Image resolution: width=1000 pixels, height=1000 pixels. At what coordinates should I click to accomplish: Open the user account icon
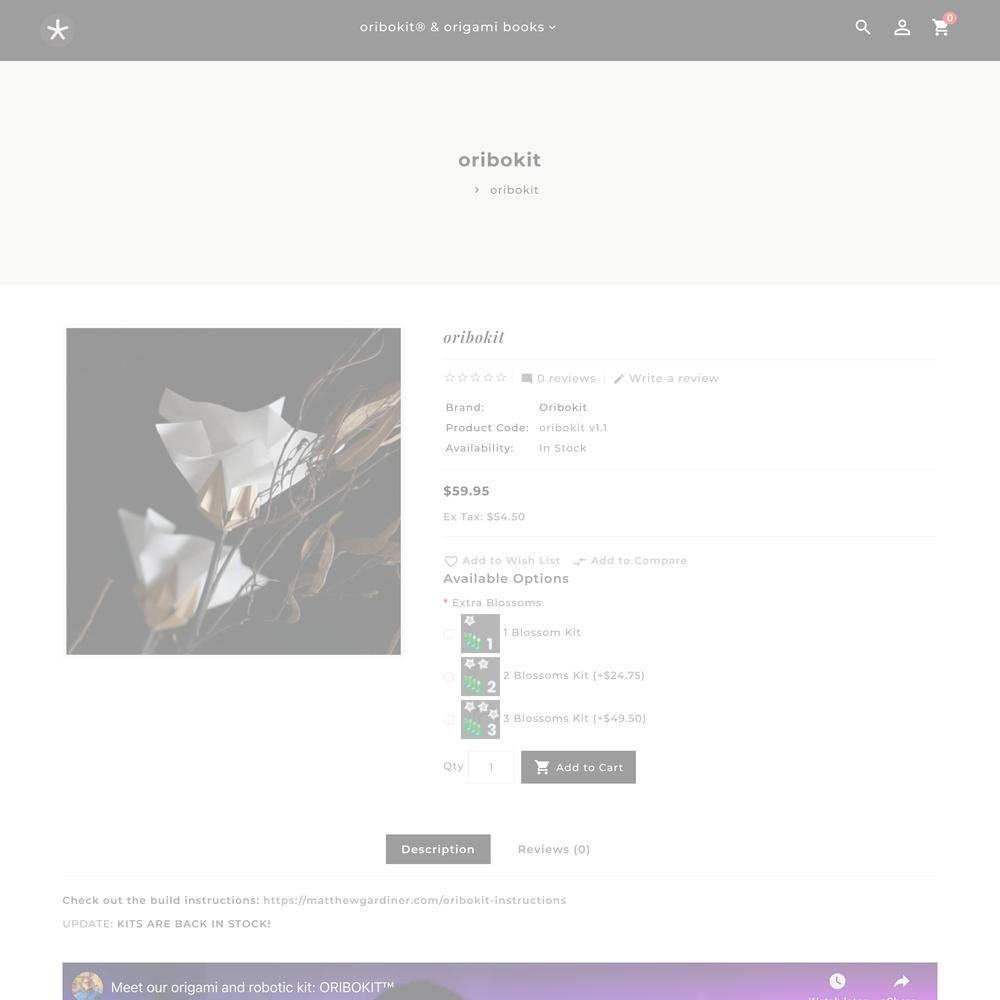point(902,27)
